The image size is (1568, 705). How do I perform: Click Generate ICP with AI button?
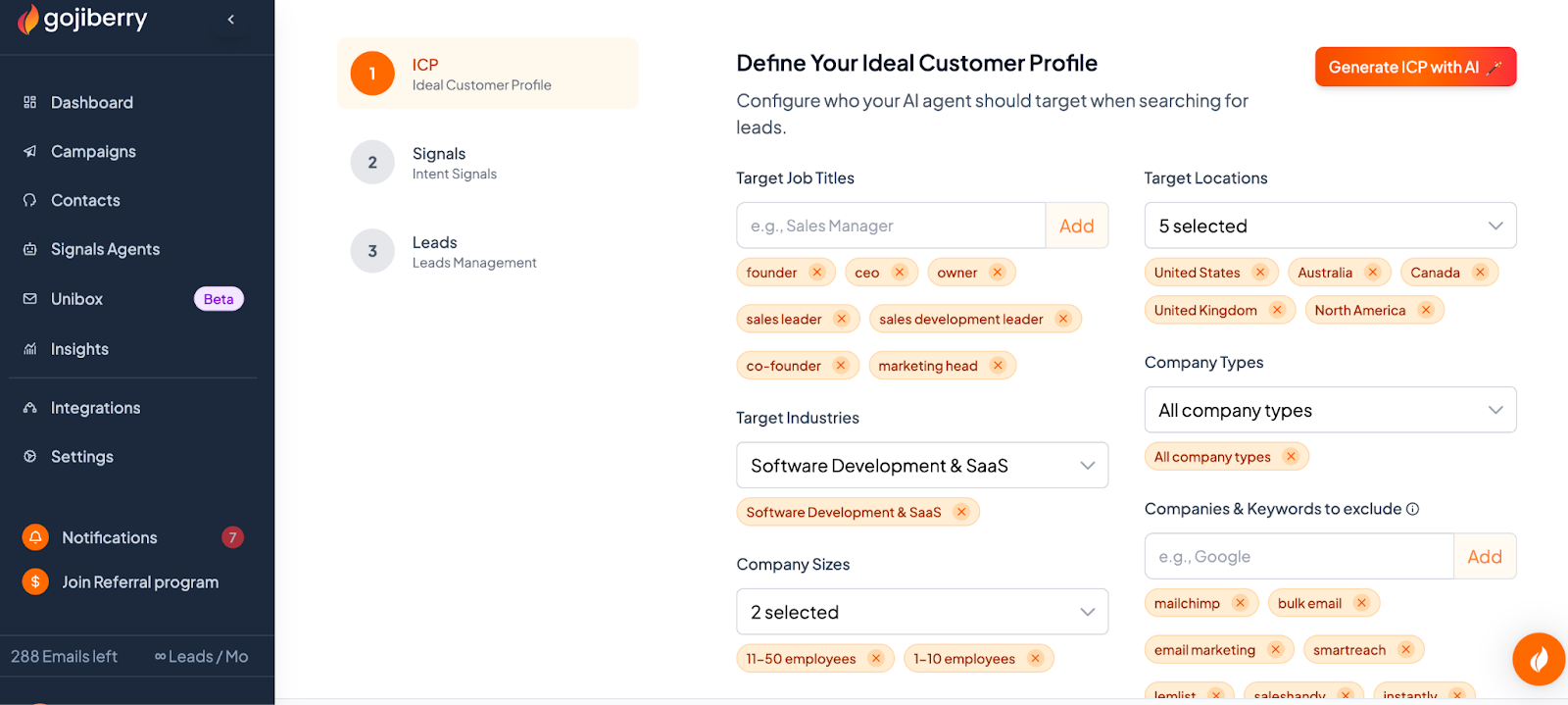pyautogui.click(x=1415, y=67)
